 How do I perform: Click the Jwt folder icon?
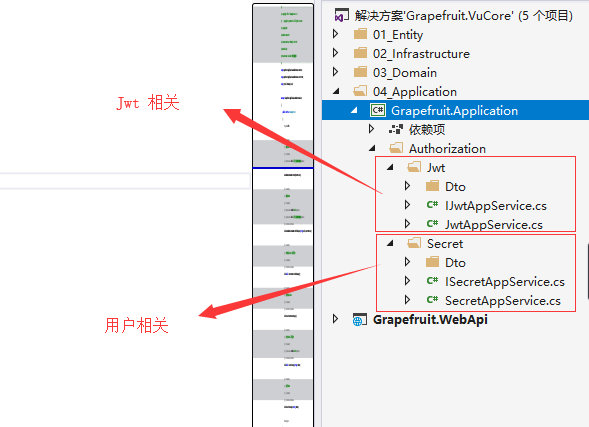(x=414, y=167)
